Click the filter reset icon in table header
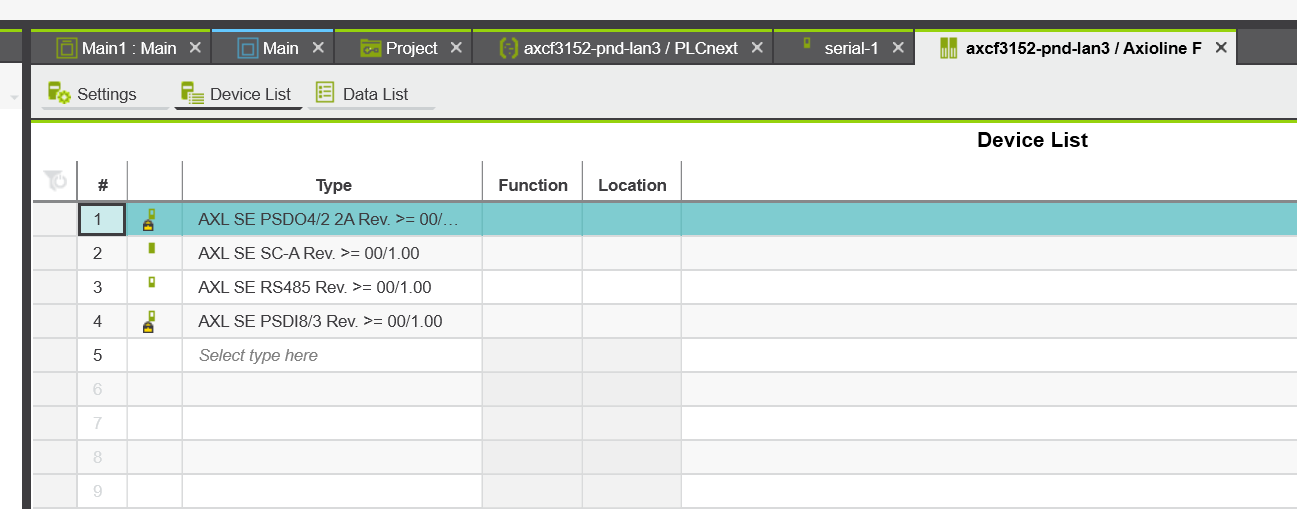Viewport: 1297px width, 509px height. pyautogui.click(x=55, y=181)
